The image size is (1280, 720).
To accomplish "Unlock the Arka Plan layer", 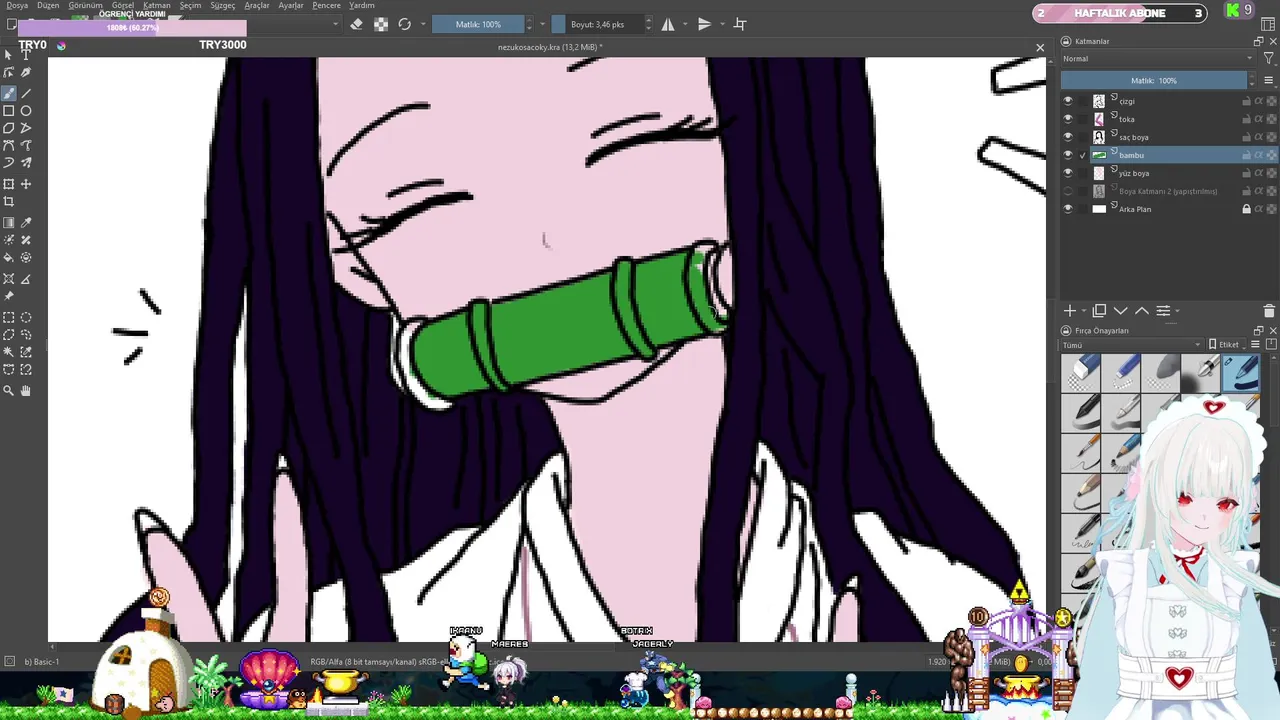I will (1246, 209).
